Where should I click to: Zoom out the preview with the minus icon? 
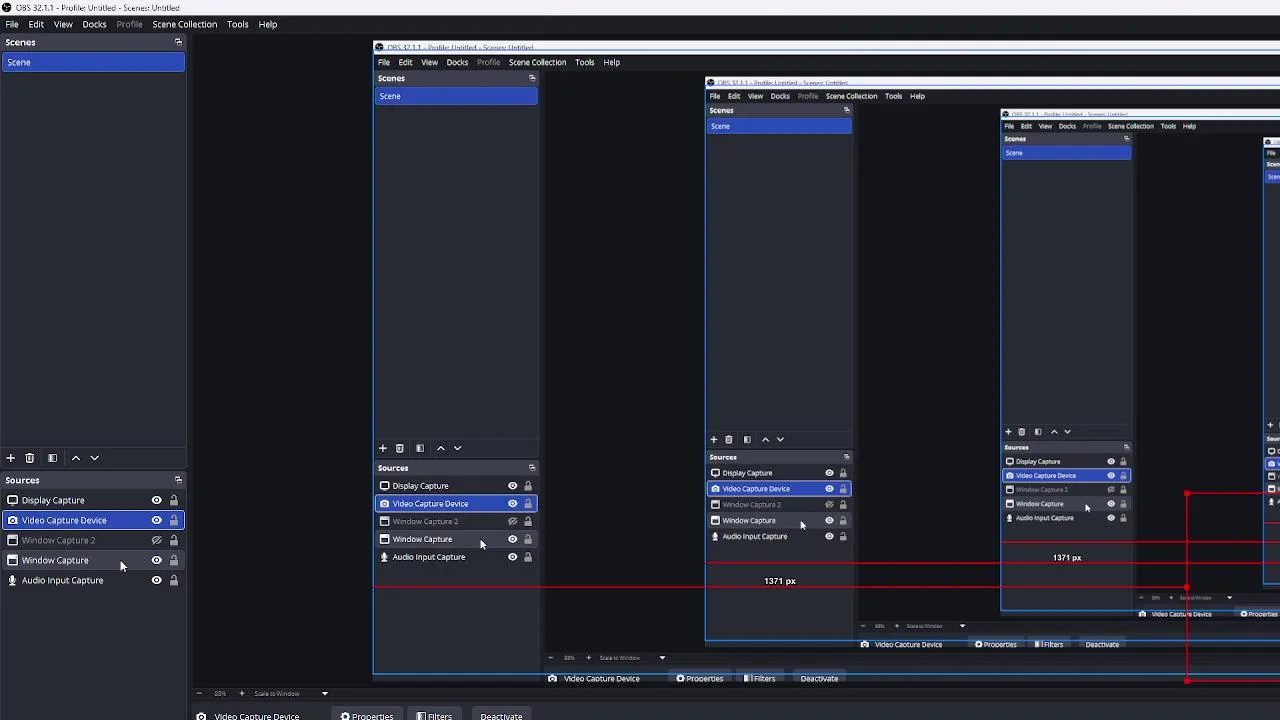tap(199, 693)
